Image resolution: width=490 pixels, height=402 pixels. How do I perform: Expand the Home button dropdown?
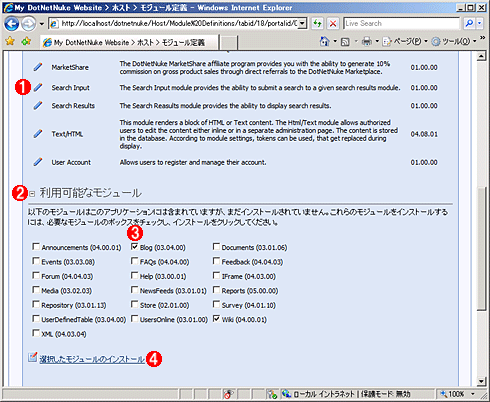[335, 42]
